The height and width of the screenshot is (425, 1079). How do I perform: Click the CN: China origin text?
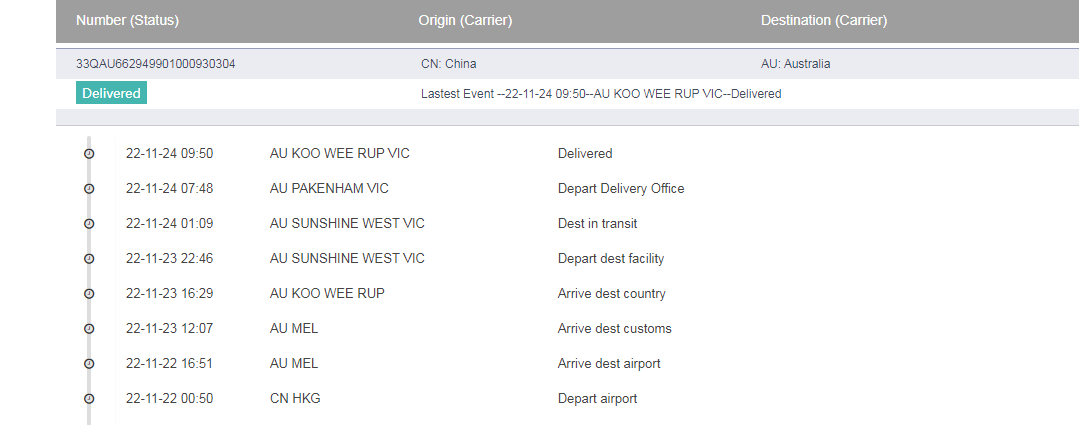448,64
